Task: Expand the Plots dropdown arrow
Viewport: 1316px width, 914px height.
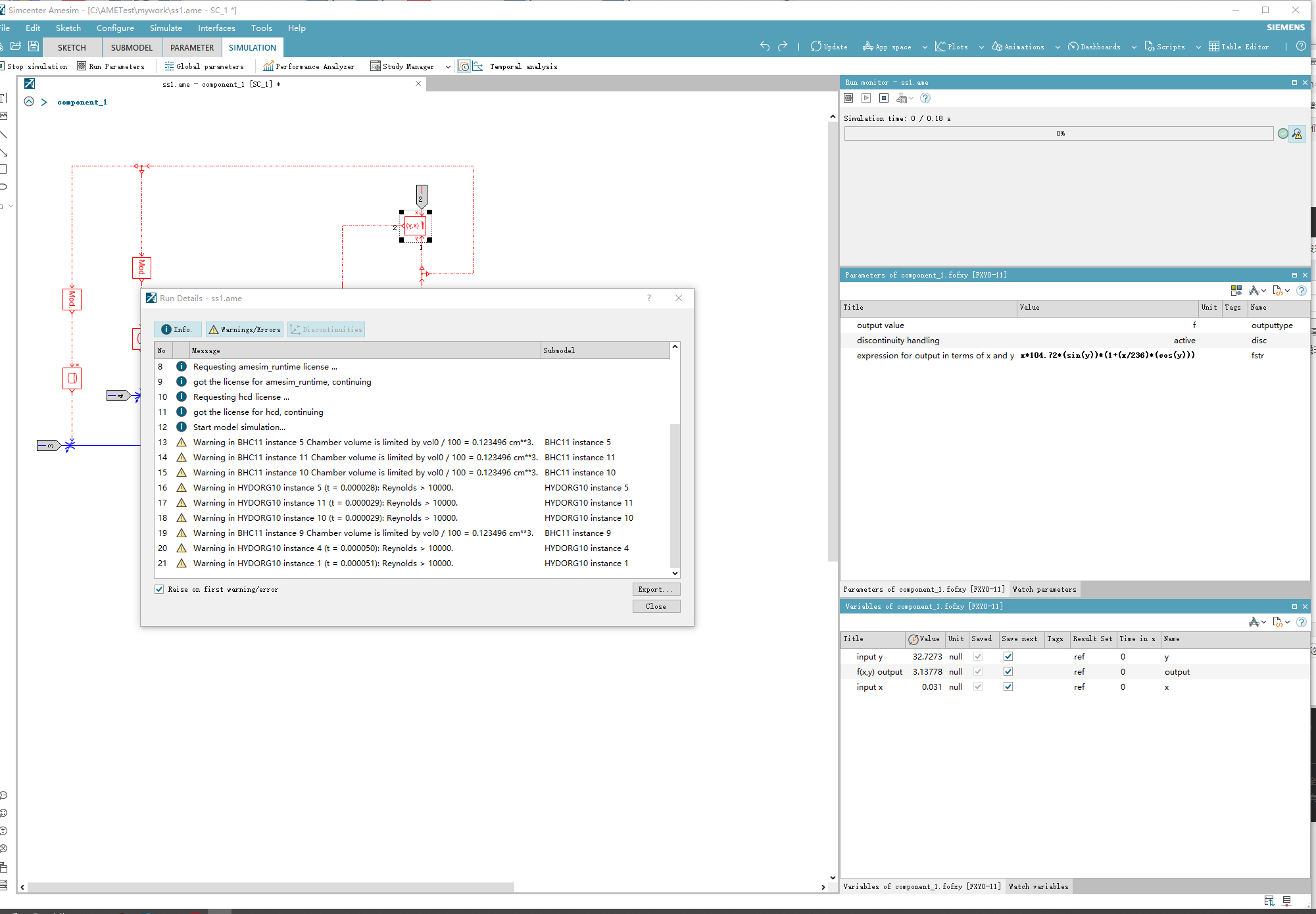Action: tap(981, 47)
